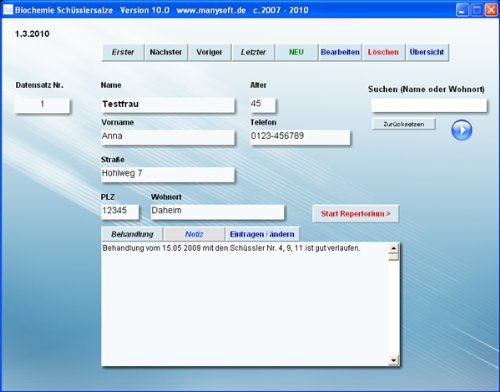Click the Suchen (Name oder Wohnort) label
This screenshot has height=392, width=500.
tap(426, 89)
